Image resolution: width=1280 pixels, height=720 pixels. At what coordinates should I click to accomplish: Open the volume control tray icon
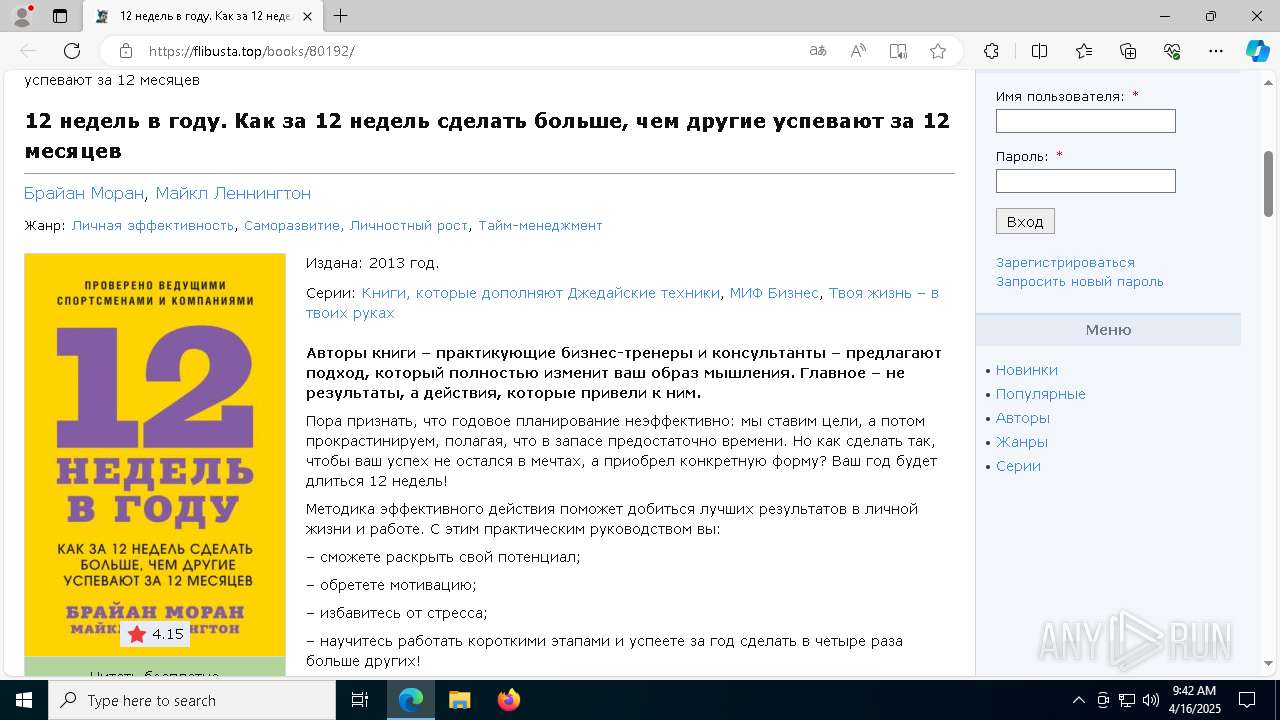coord(1150,700)
